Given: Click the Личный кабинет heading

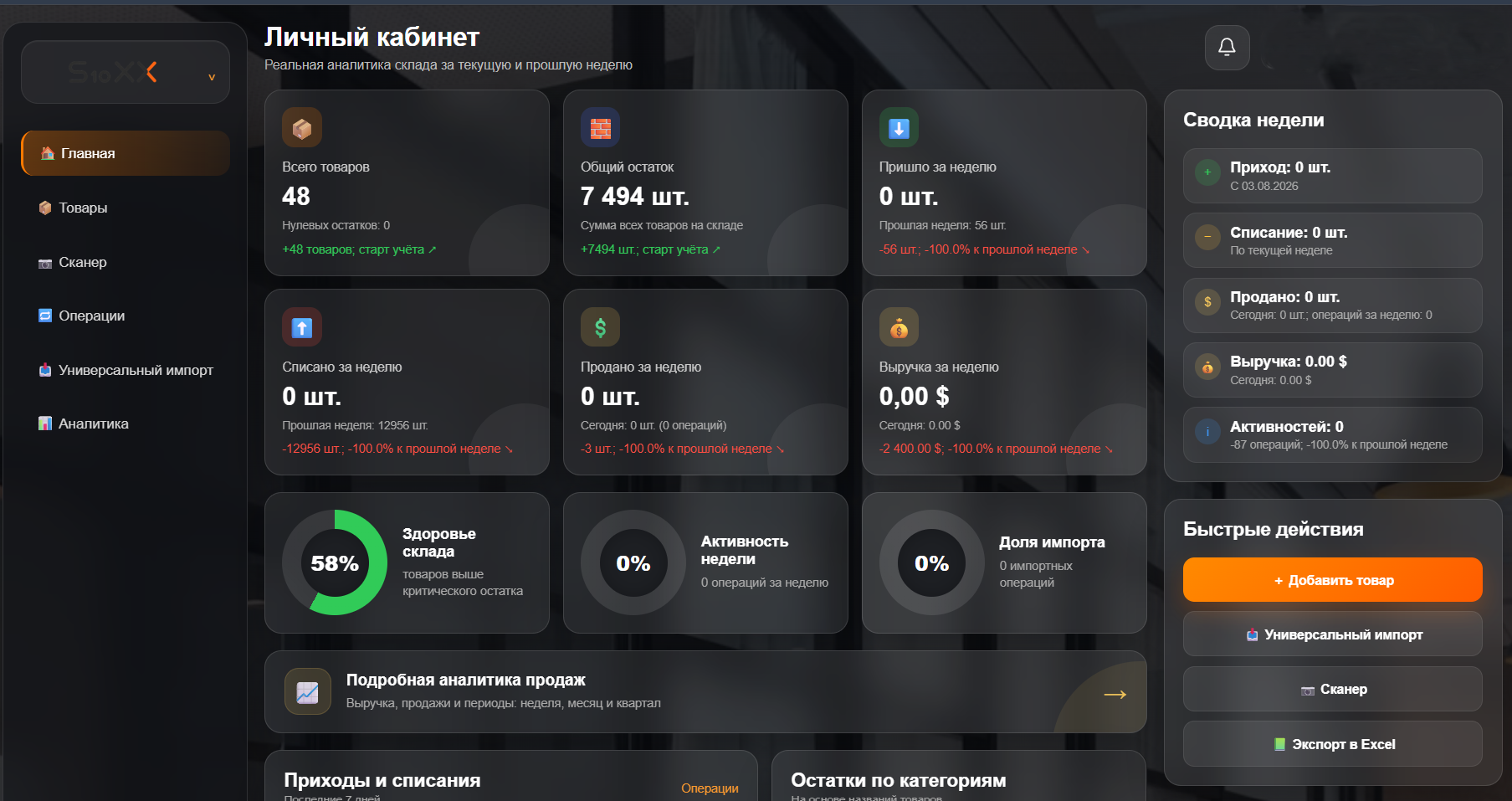Looking at the screenshot, I should click(x=372, y=37).
